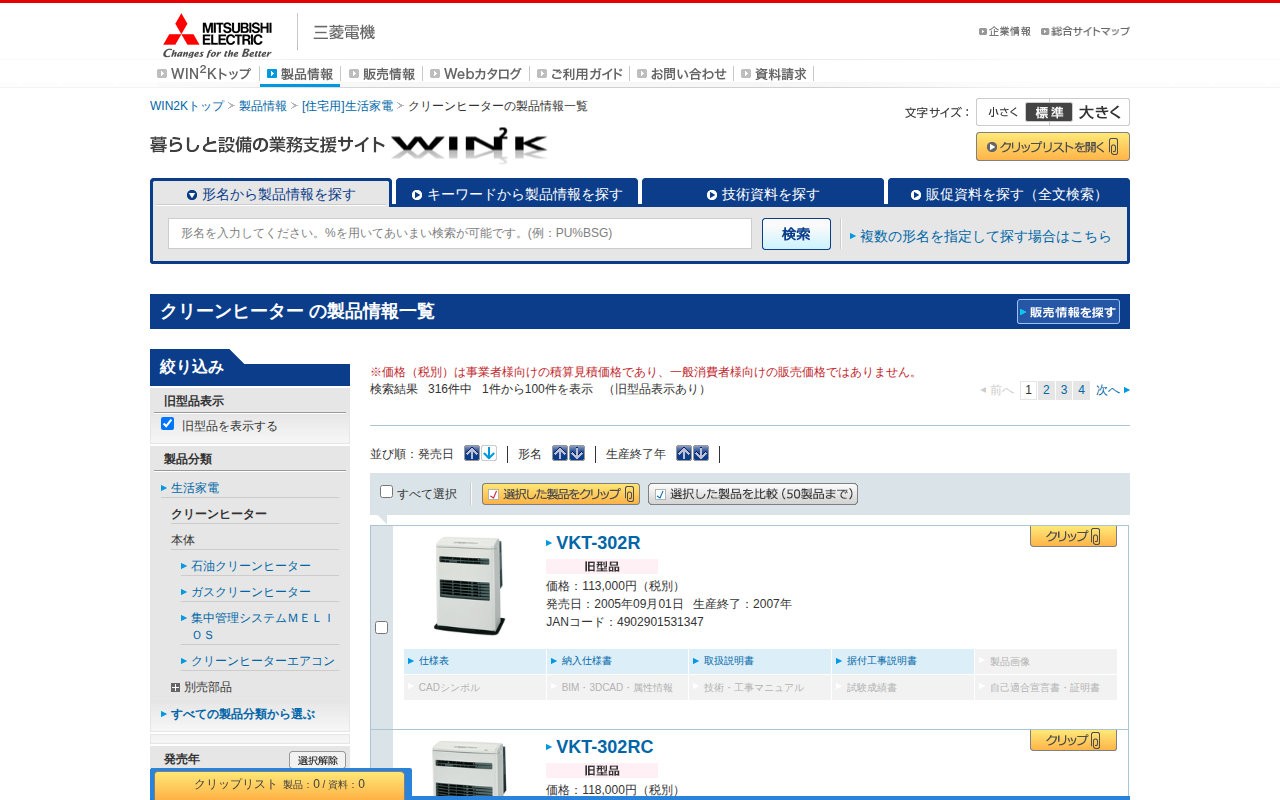1280x800 pixels.
Task: Open the clip list button
Action: (1053, 147)
